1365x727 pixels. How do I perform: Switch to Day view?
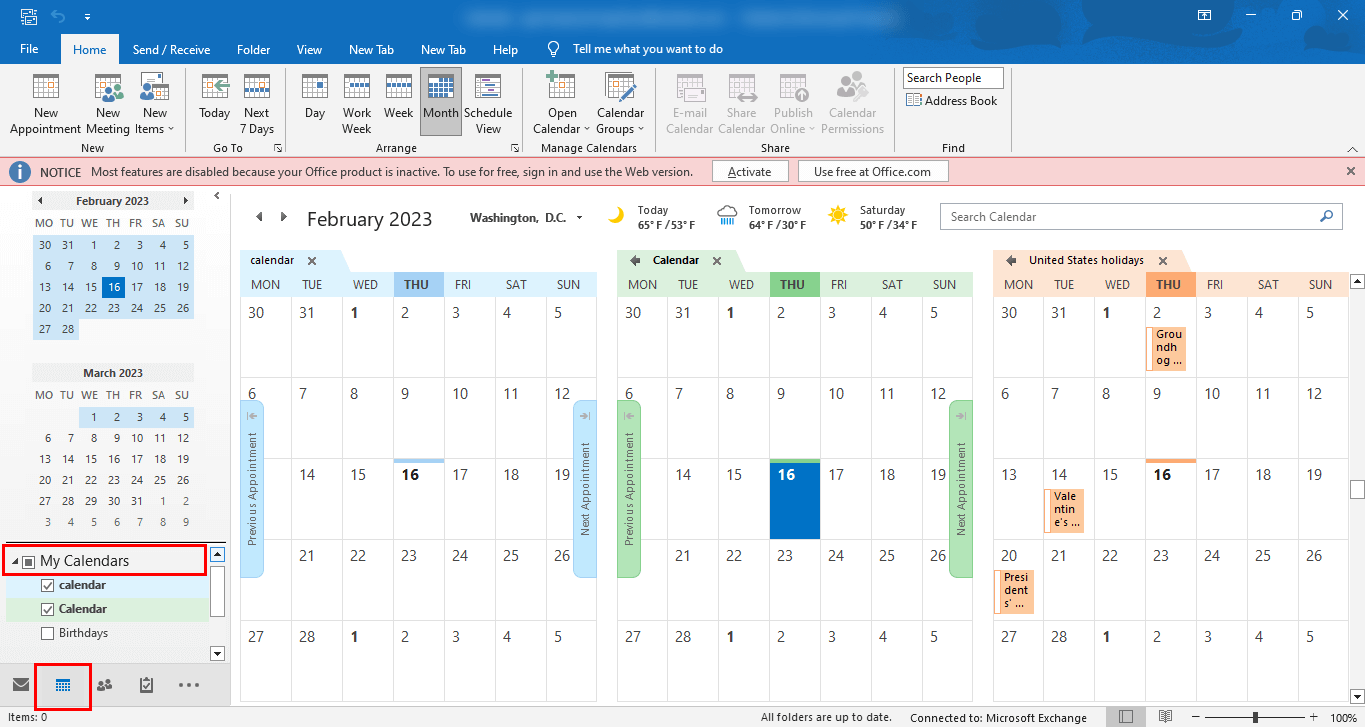315,98
